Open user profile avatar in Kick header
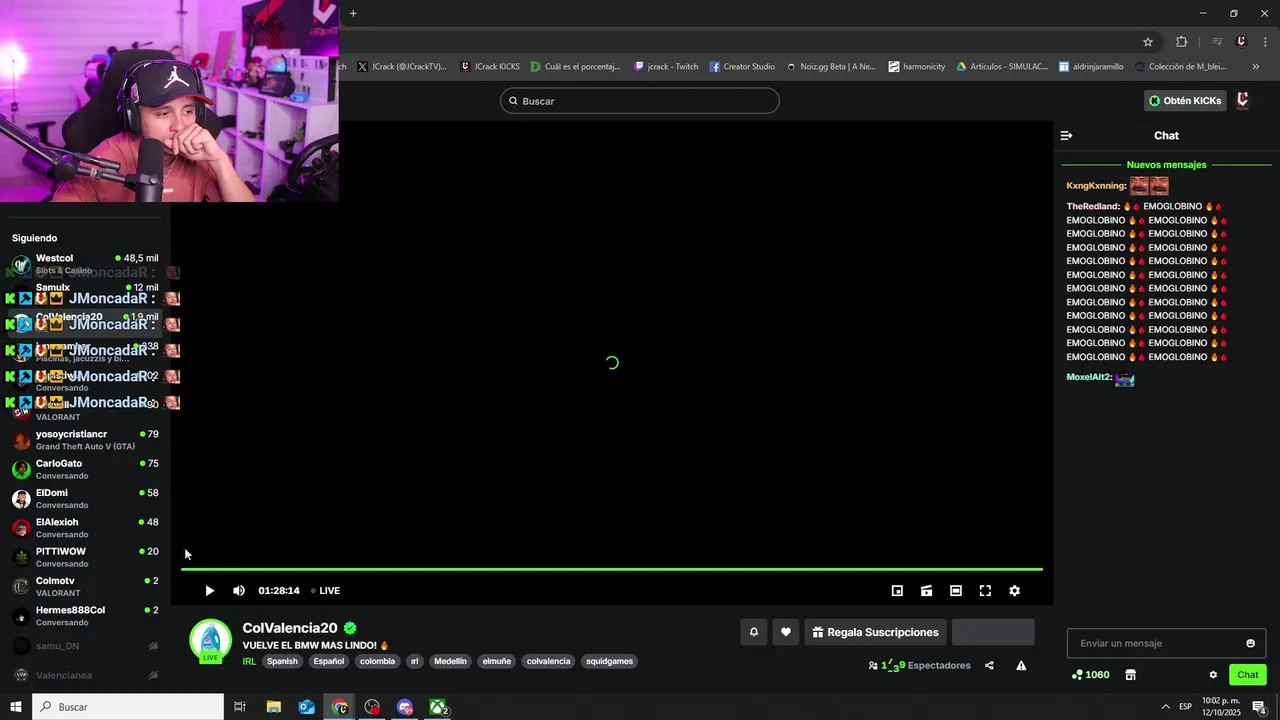This screenshot has width=1280, height=720. coord(1243,100)
